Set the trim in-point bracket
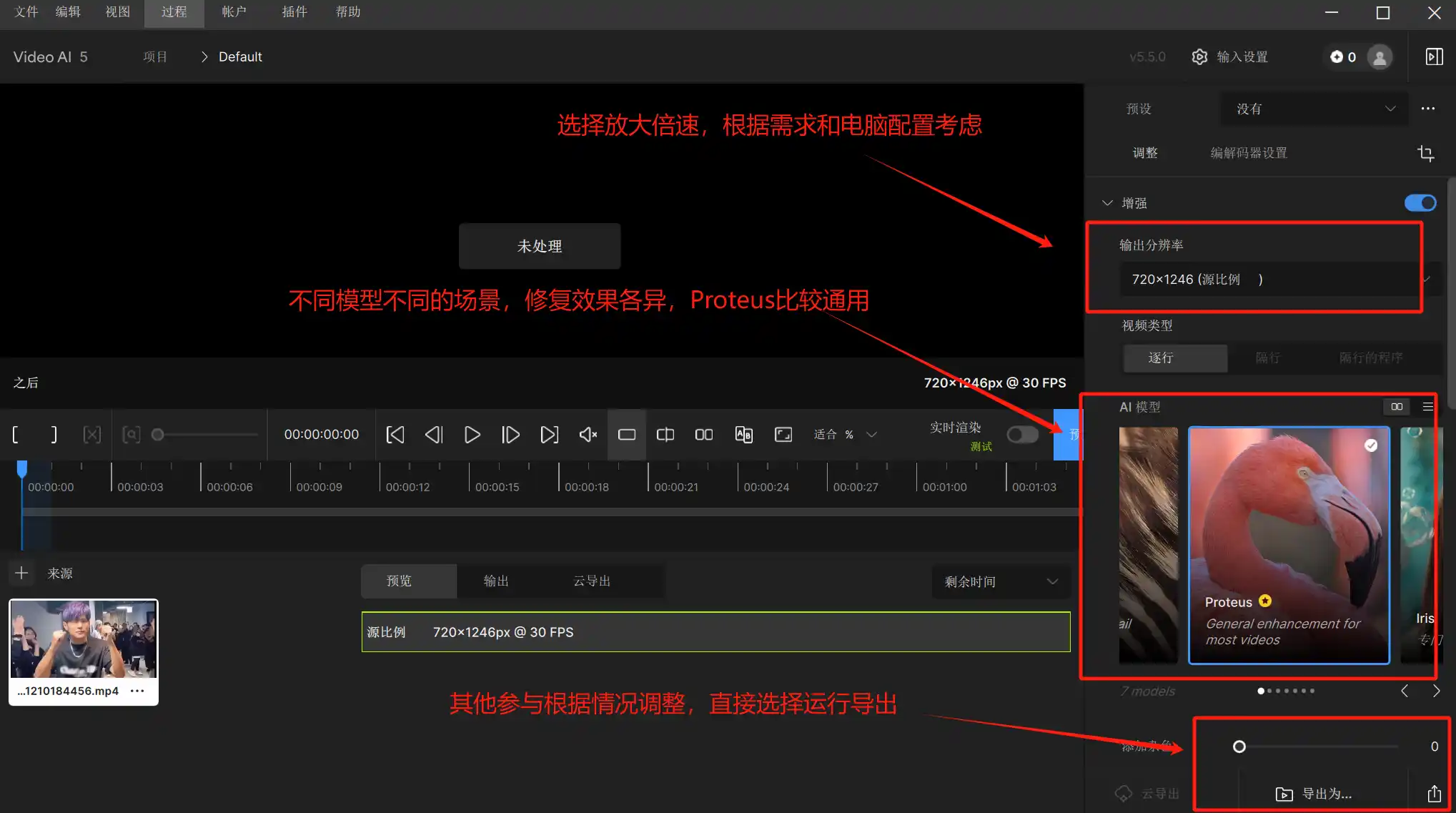 [16, 434]
